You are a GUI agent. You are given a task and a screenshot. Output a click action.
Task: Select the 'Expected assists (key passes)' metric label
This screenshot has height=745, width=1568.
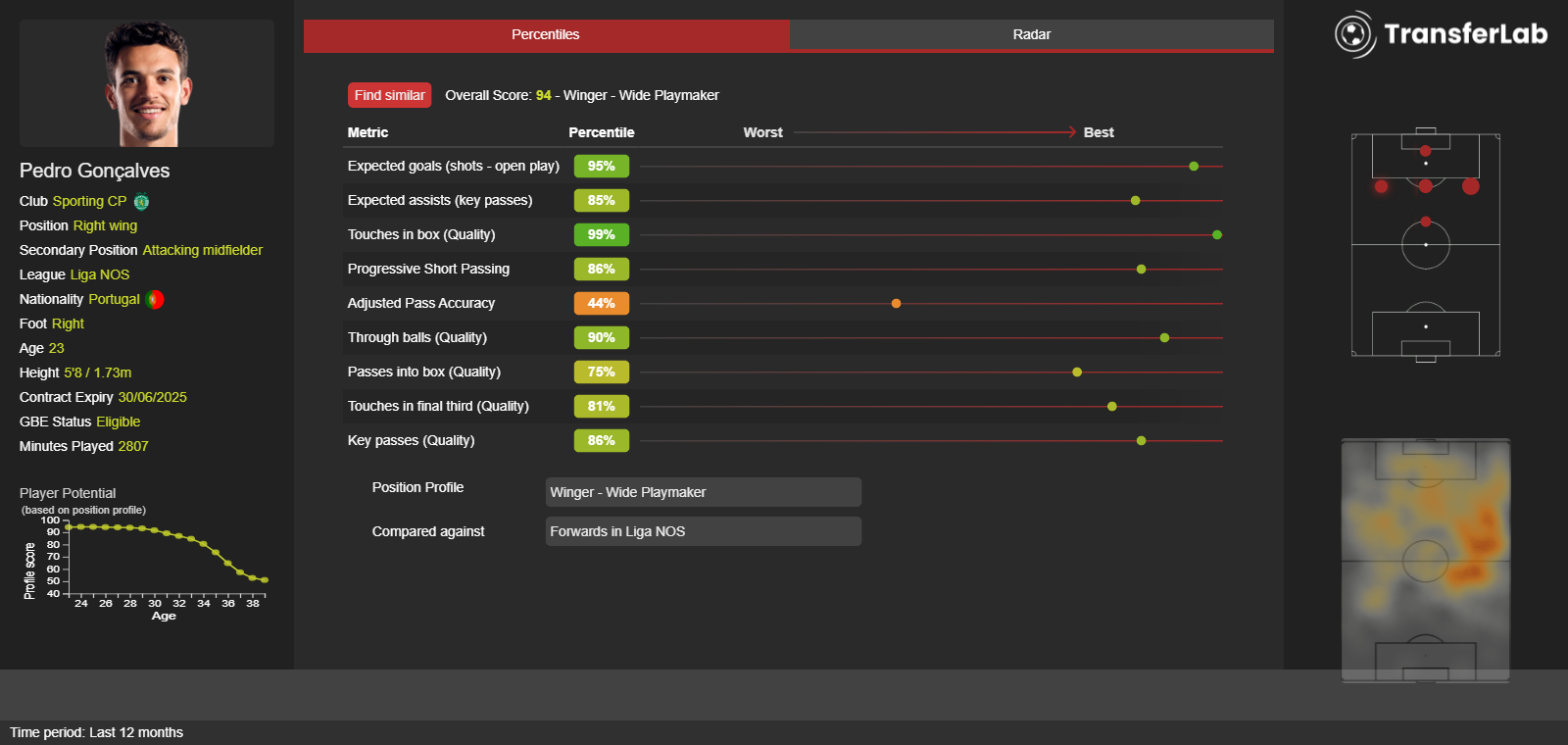coord(440,201)
